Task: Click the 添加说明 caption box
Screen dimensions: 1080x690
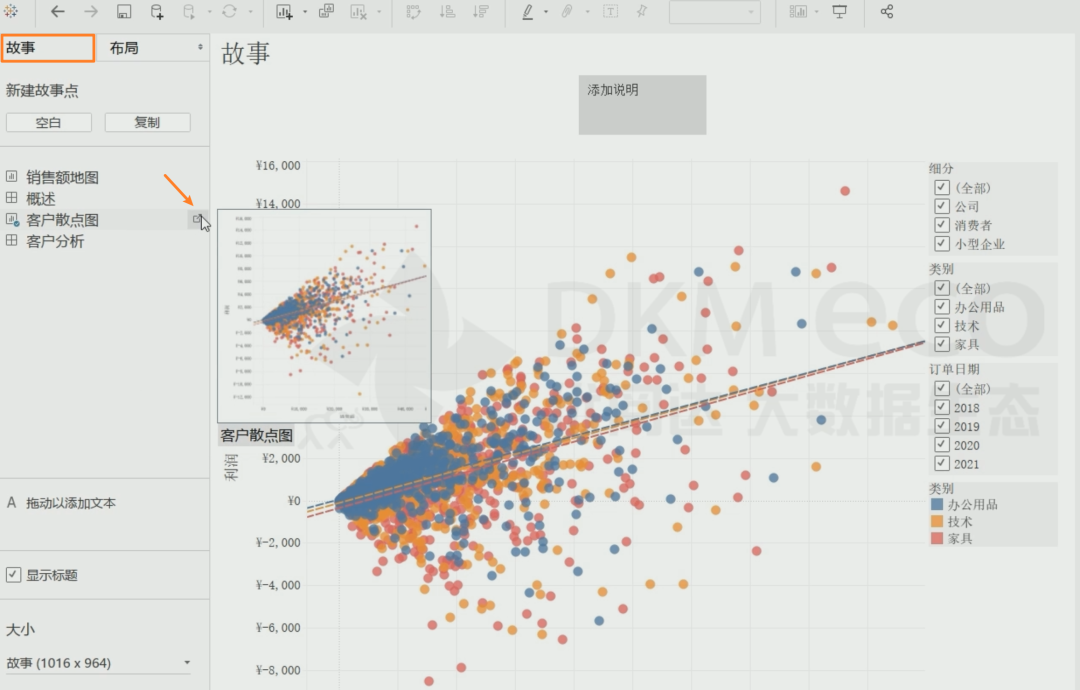Action: (x=642, y=105)
